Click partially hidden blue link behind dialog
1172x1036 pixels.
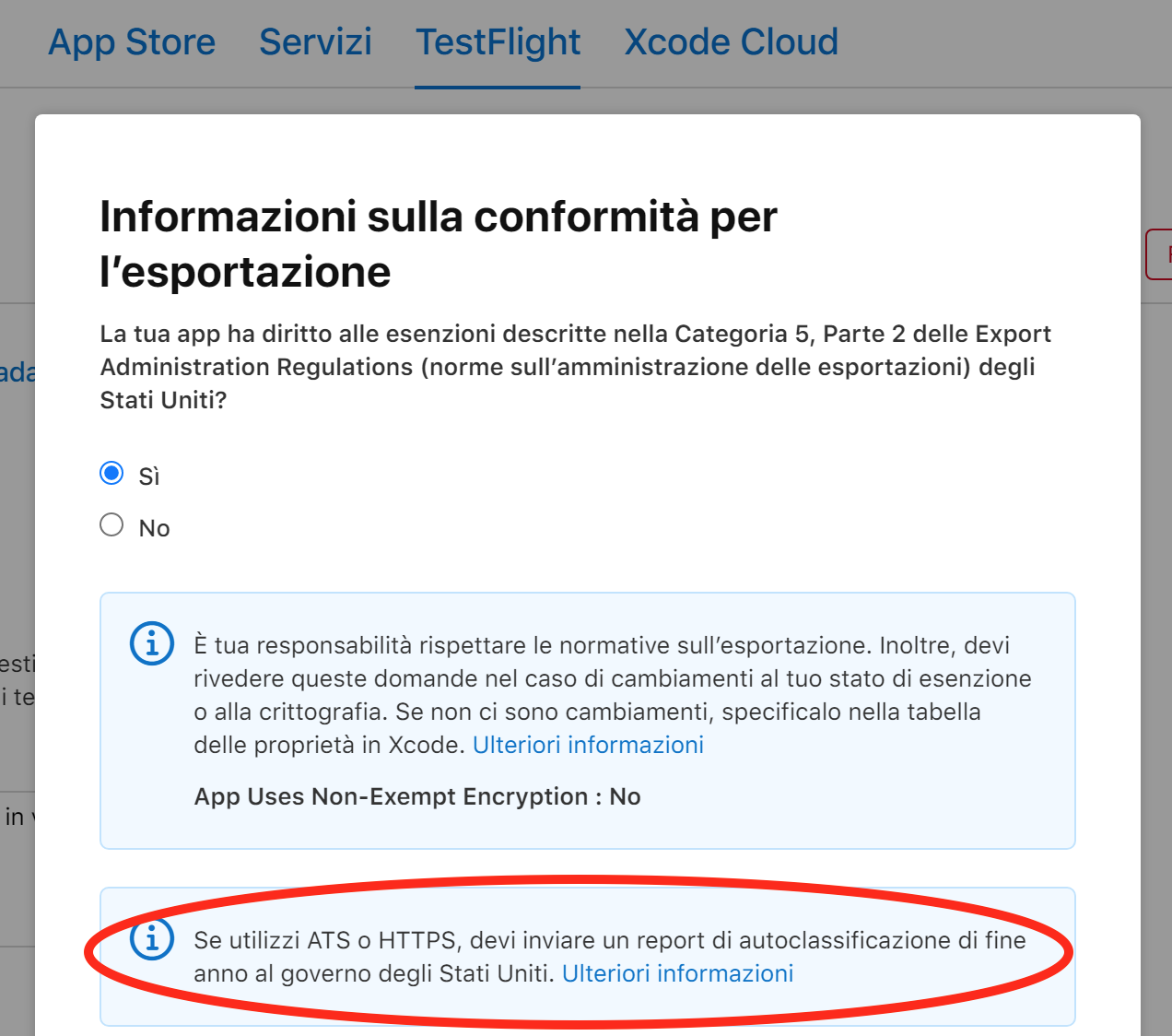[17, 372]
